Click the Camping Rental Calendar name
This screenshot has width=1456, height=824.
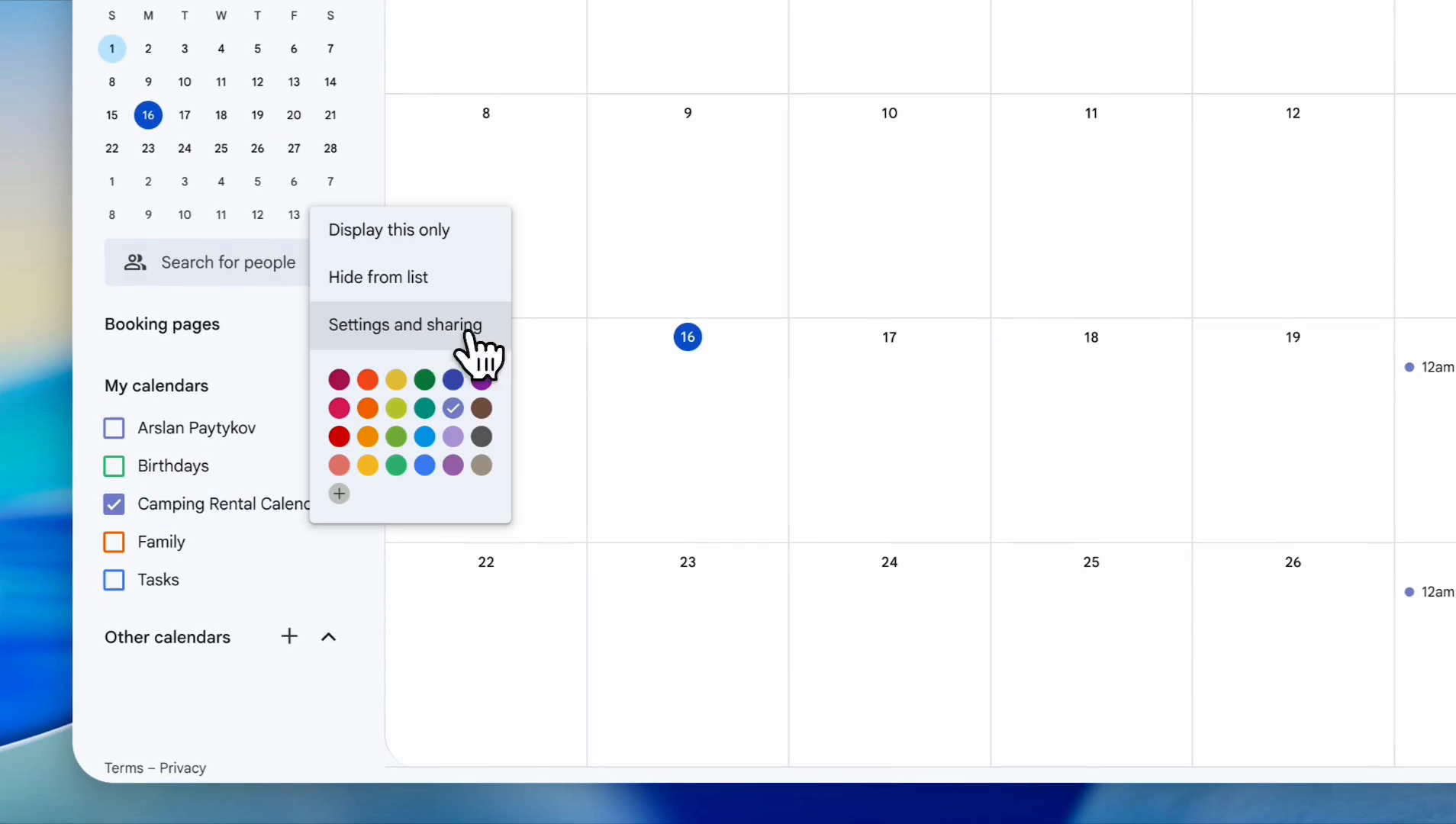tap(224, 504)
